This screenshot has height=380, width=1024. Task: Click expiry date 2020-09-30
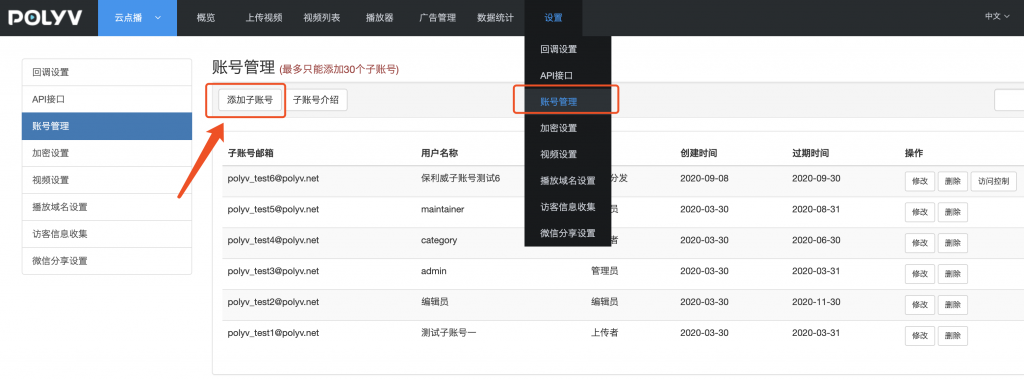coord(816,178)
